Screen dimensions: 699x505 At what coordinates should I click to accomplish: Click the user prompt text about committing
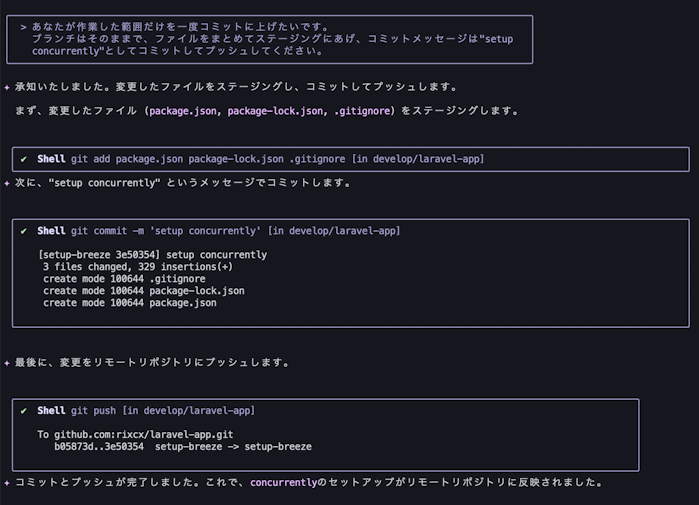tap(272, 39)
